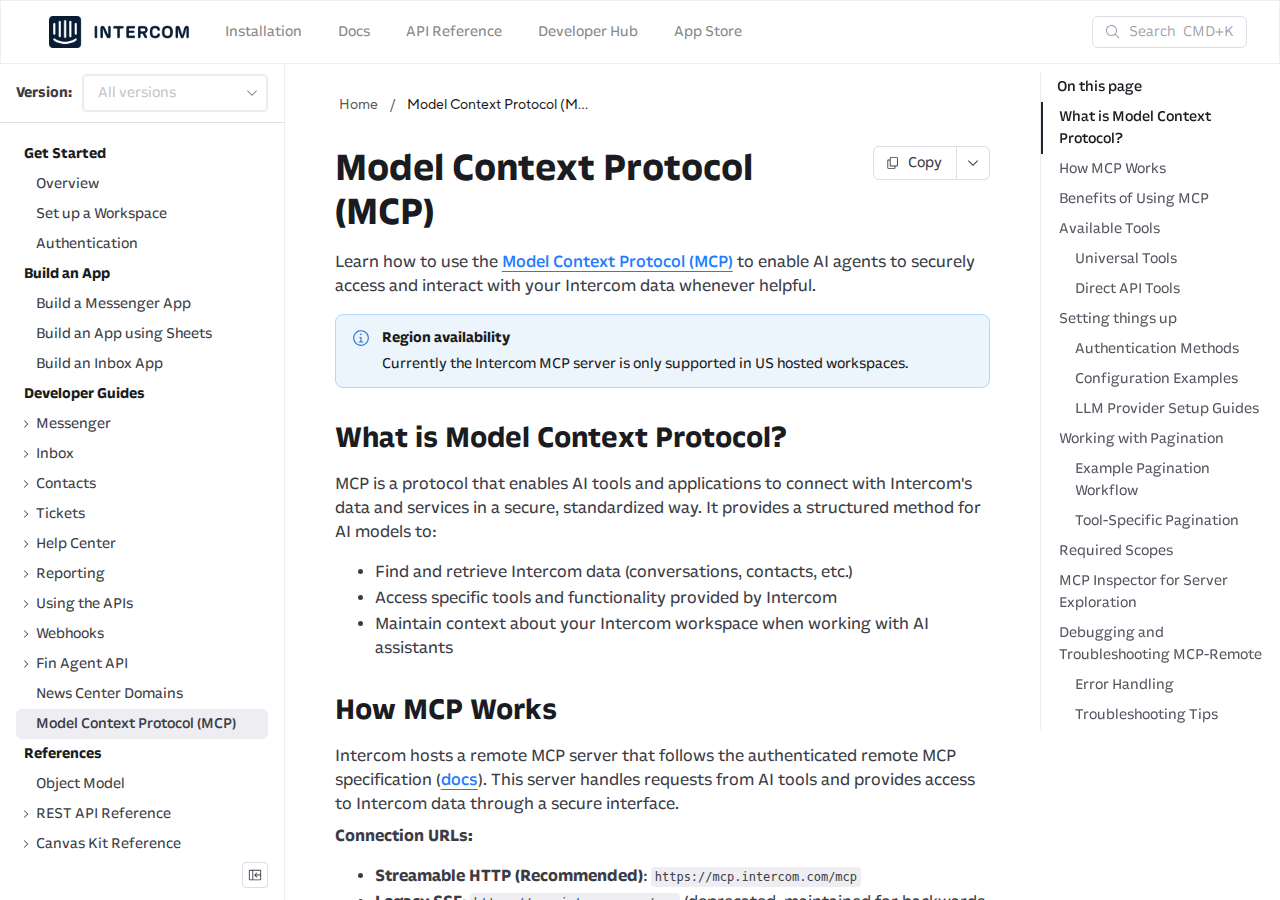This screenshot has height=900, width=1280.
Task: Jump to Required Scopes section
Action: click(1116, 550)
